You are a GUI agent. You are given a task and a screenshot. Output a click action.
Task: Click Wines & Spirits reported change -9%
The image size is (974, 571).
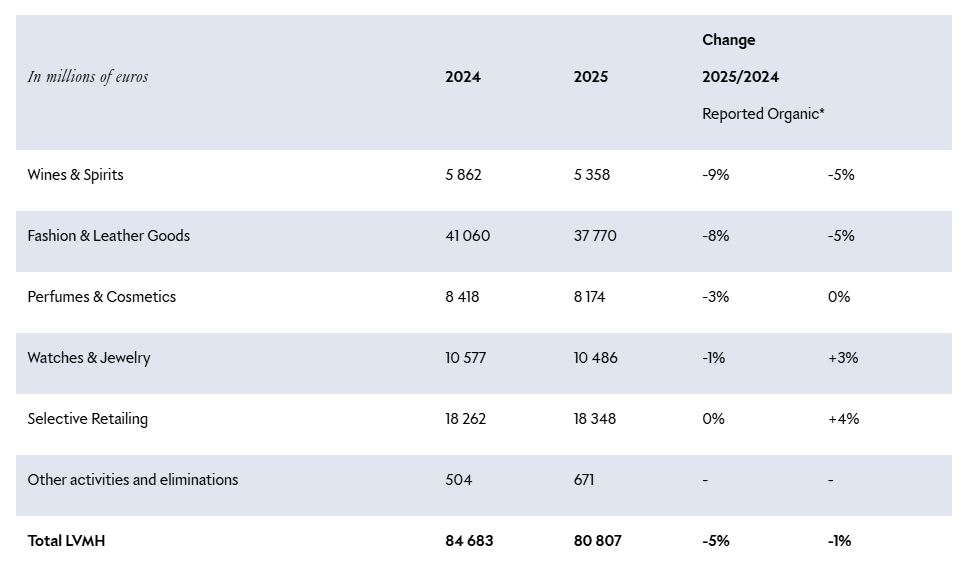(x=716, y=175)
